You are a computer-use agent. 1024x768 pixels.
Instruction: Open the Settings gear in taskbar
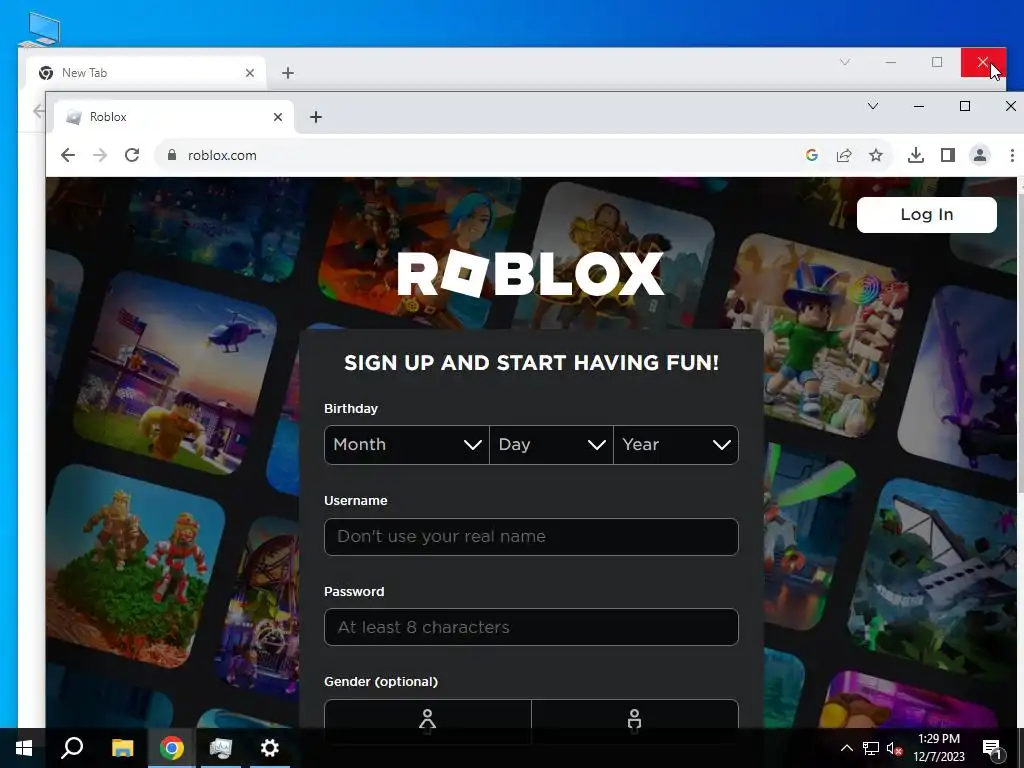[x=270, y=748]
